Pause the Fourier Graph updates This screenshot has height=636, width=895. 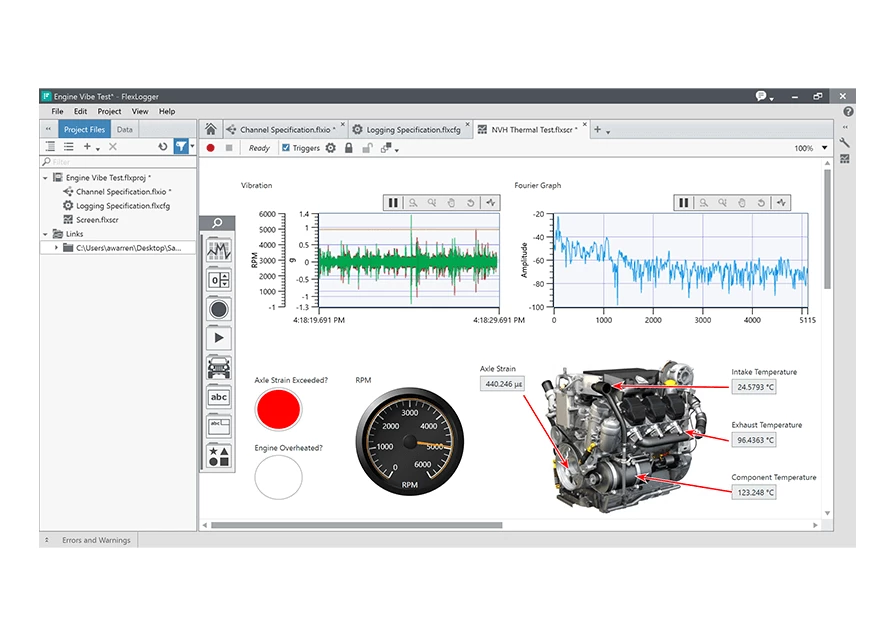click(683, 202)
